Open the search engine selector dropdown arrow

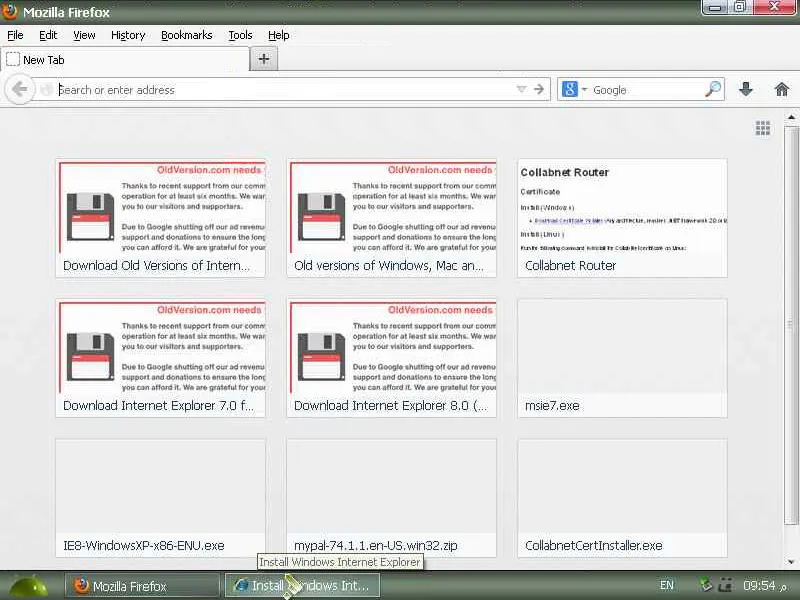point(584,89)
